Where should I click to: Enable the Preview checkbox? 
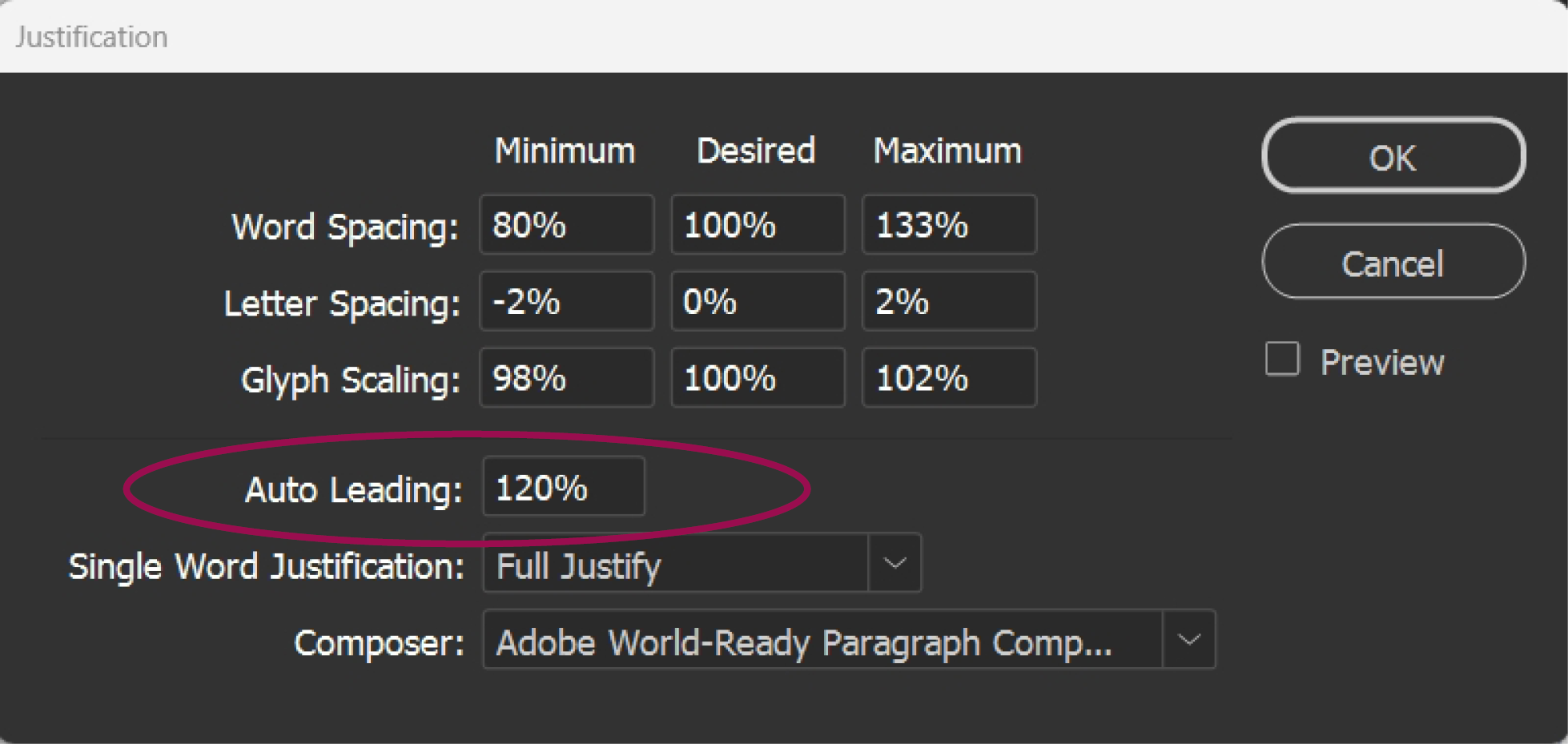pos(1282,359)
